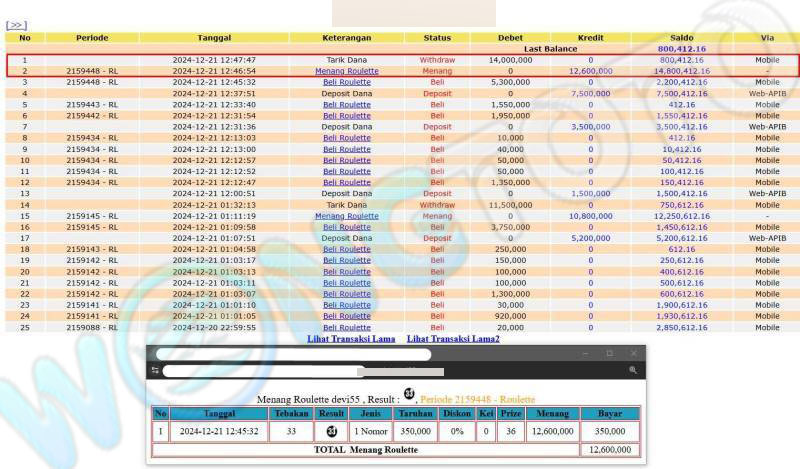Click the result ball icon beside popup heading

click(x=409, y=392)
